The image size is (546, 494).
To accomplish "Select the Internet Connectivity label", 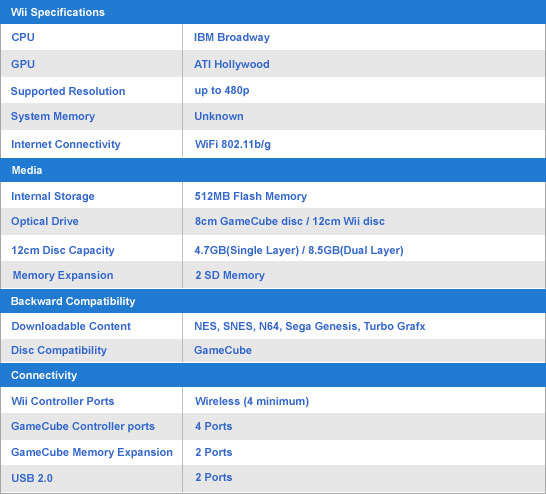I will (x=66, y=144).
